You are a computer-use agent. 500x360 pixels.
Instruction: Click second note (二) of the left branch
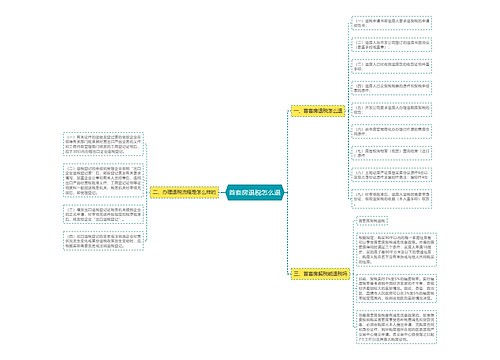coord(103,180)
